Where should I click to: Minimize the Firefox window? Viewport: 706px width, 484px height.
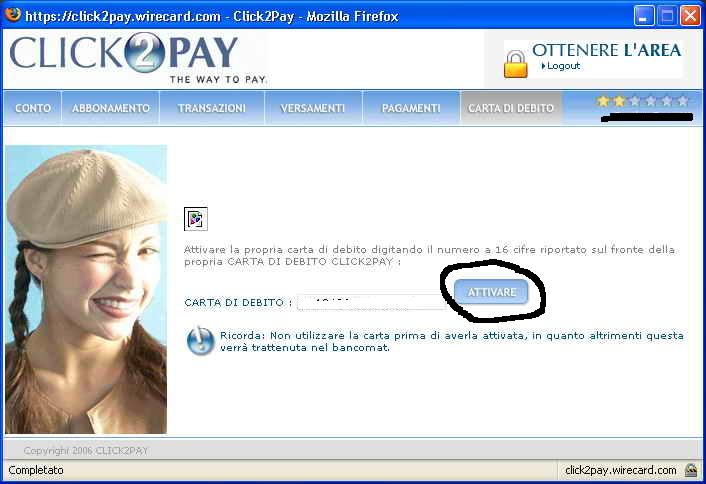coord(644,16)
